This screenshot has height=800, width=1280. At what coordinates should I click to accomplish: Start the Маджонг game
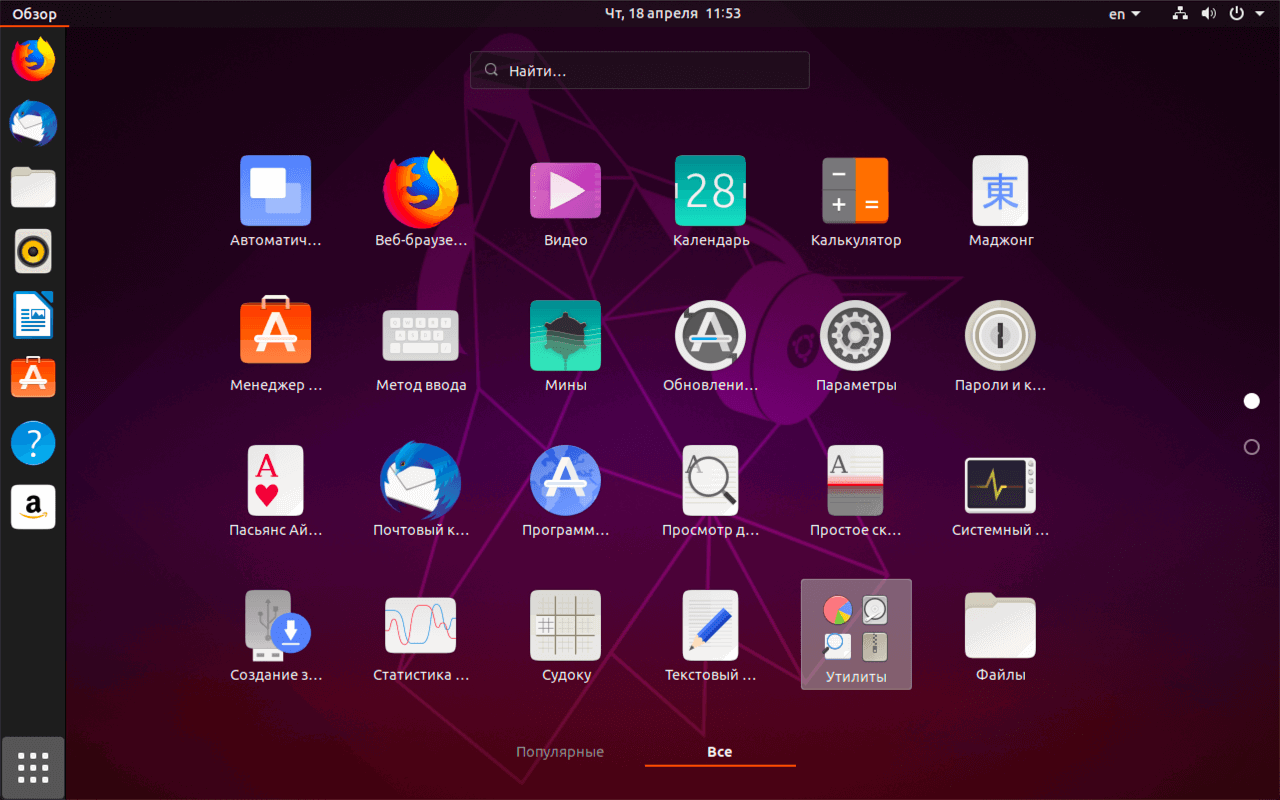pos(1000,201)
